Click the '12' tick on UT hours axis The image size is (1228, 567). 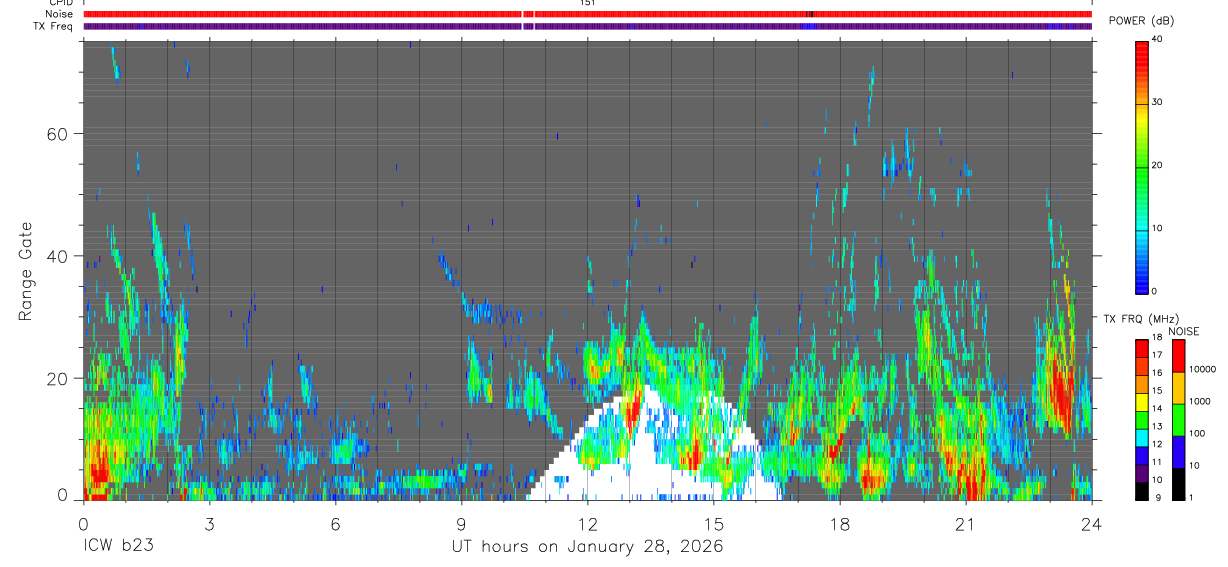point(587,522)
